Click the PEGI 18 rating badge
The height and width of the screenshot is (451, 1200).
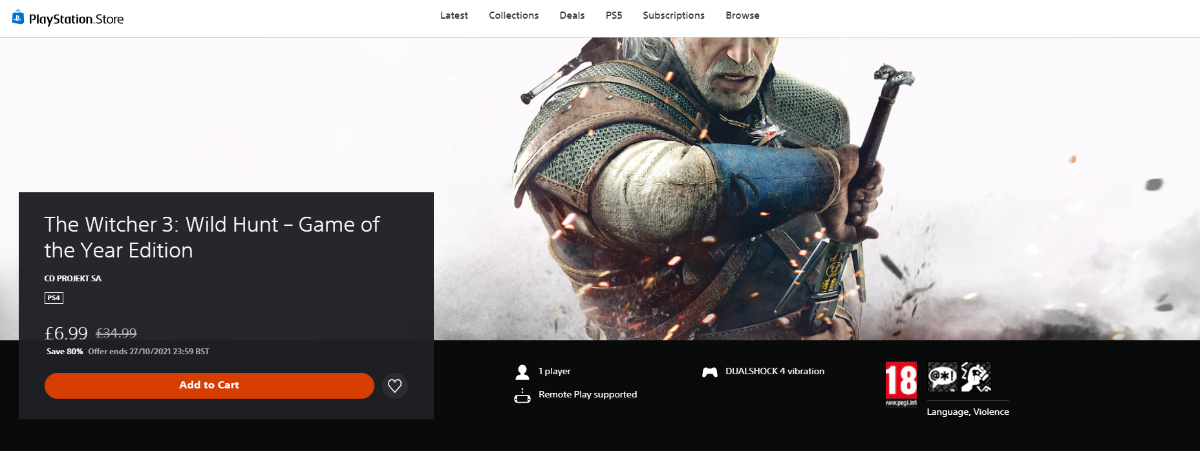pyautogui.click(x=901, y=384)
